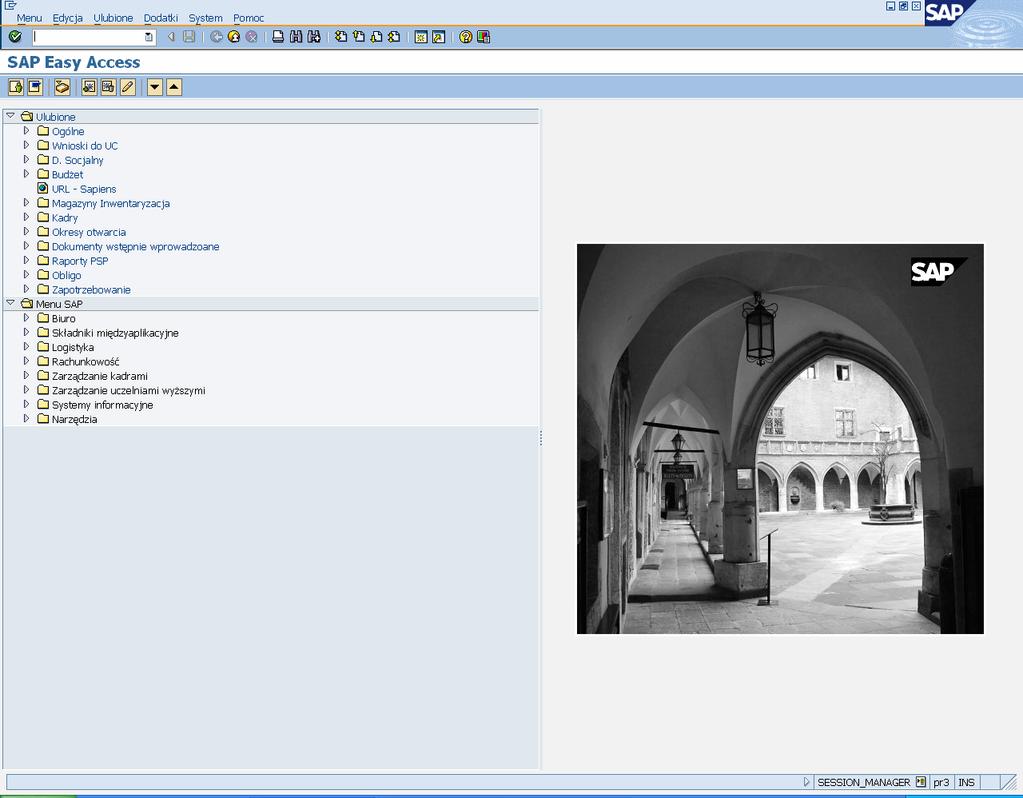This screenshot has width=1023, height=798.
Task: Click the Previous Page icon
Action: pyautogui.click(x=358, y=37)
